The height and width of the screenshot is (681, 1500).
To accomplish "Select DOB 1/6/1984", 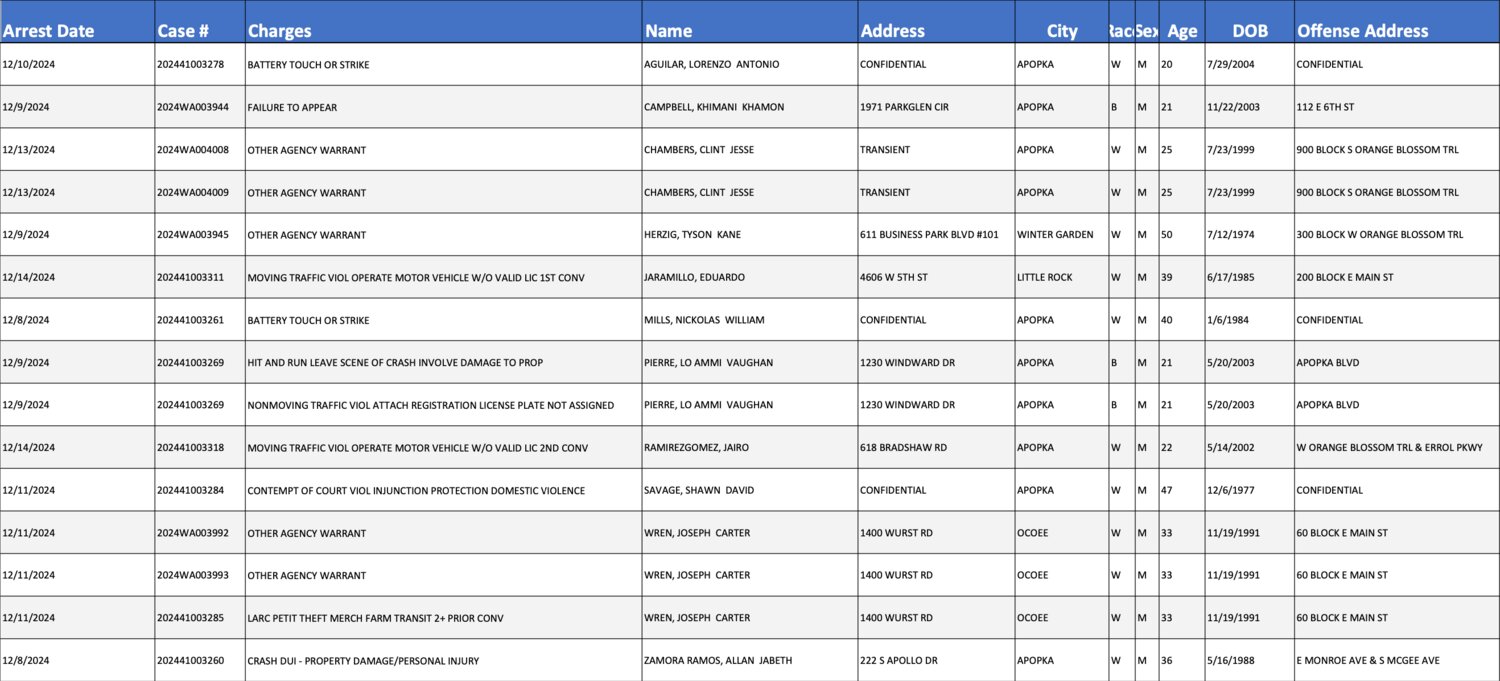I will [x=1227, y=320].
